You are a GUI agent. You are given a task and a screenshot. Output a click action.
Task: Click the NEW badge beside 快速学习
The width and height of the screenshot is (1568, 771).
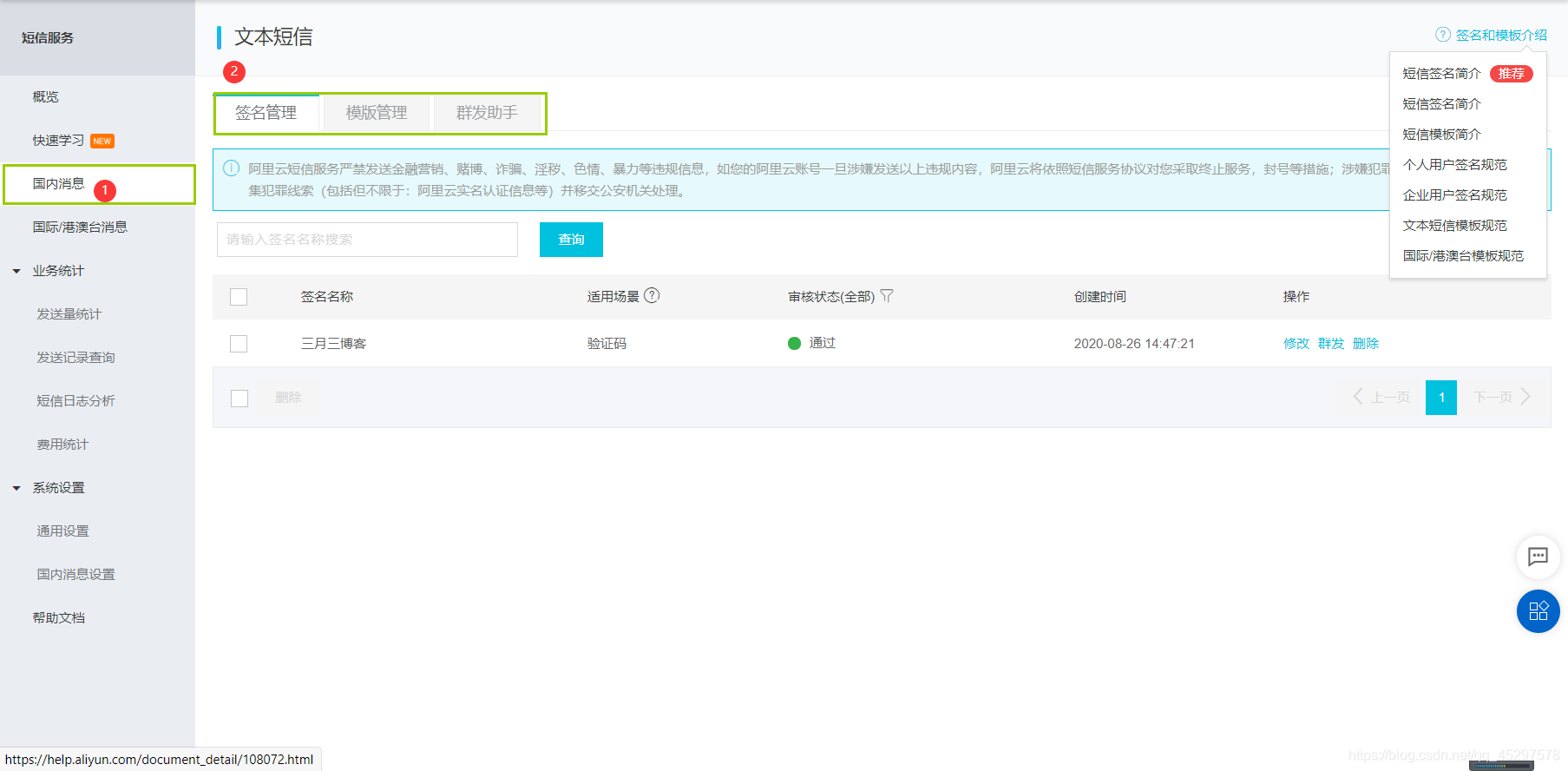[102, 141]
